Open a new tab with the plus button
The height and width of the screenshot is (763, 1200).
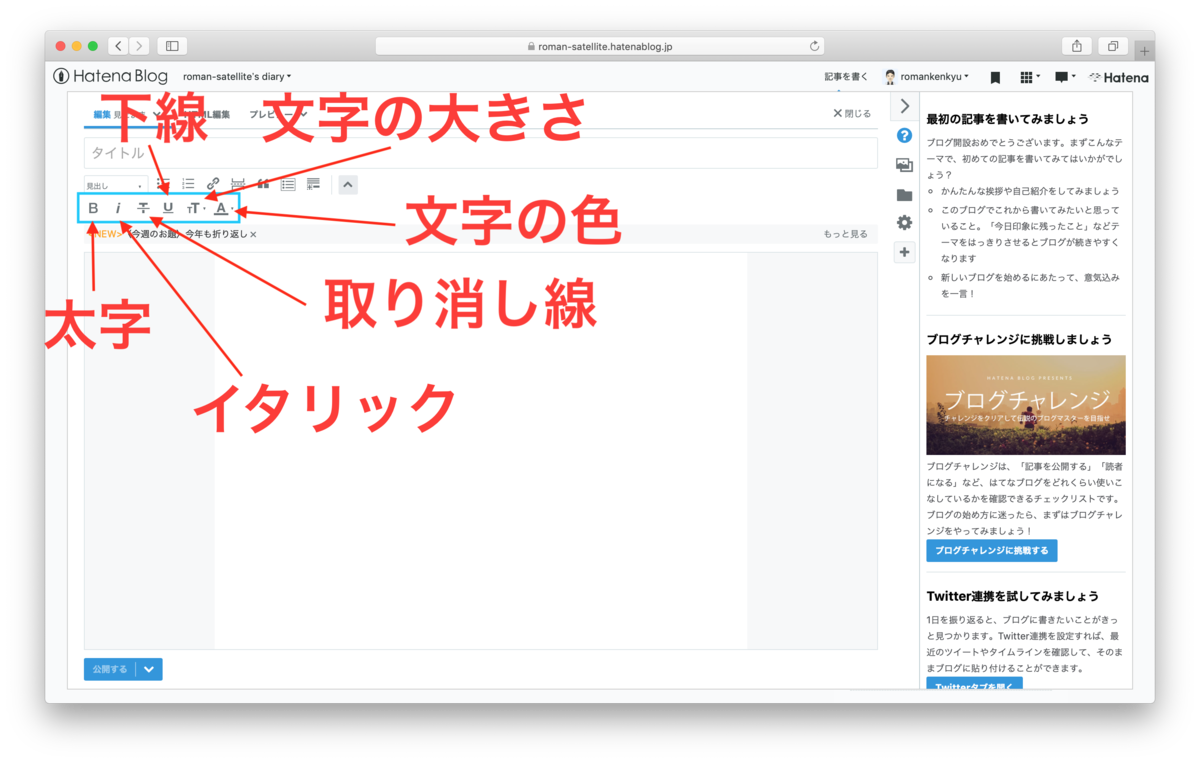click(x=1145, y=51)
